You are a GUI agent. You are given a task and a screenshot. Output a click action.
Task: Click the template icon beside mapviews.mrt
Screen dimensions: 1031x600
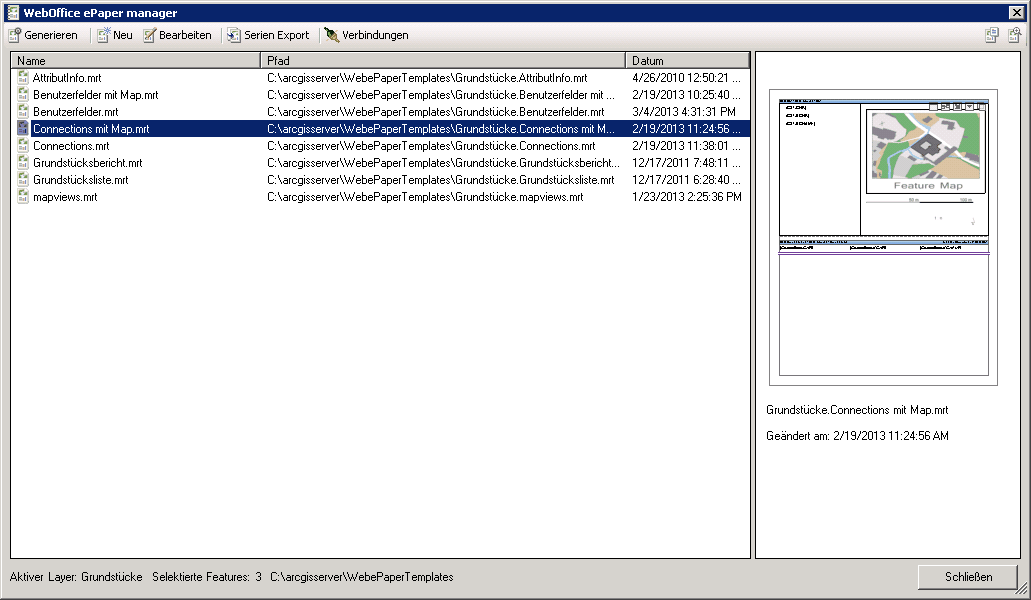(22, 197)
